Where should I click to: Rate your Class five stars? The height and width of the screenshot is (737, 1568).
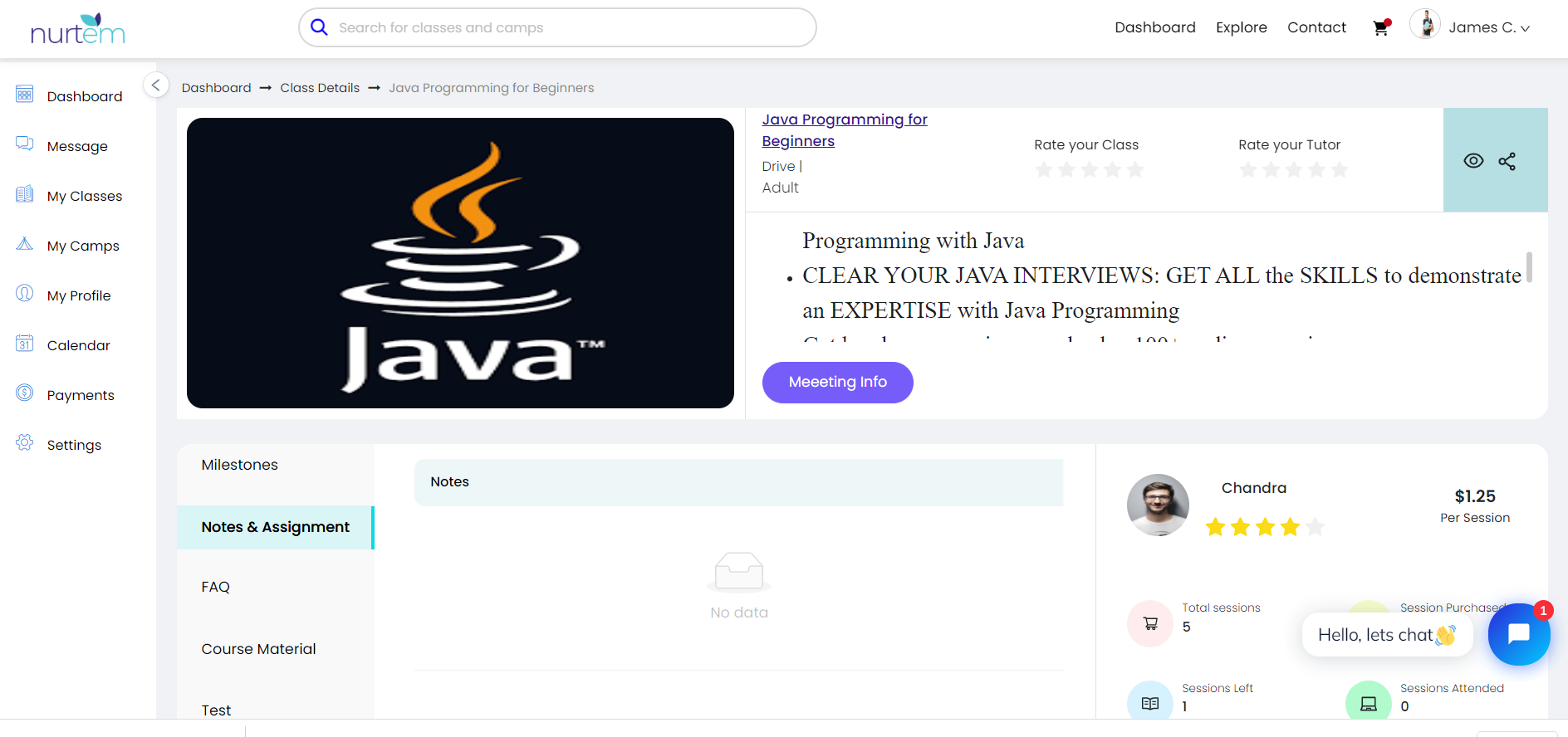pos(1135,170)
